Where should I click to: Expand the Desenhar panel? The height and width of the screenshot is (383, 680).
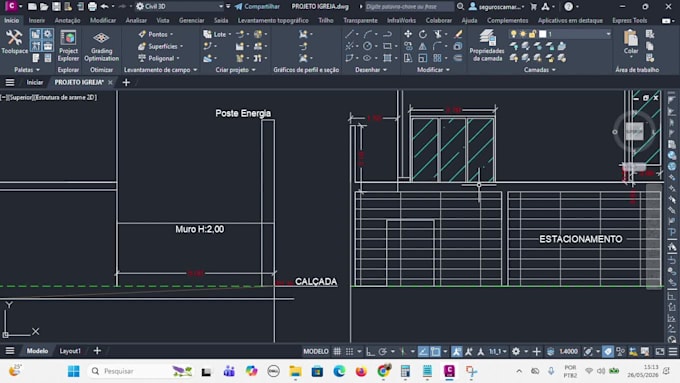coord(371,69)
